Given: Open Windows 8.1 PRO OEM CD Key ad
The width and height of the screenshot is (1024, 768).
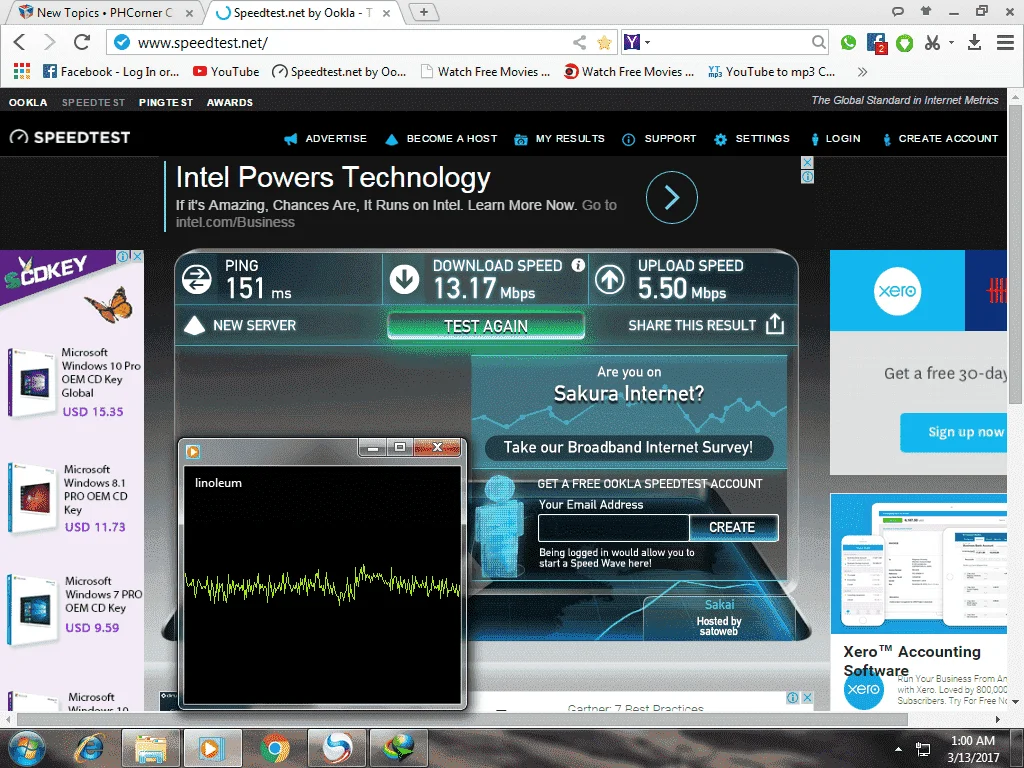Looking at the screenshot, I should 69,498.
